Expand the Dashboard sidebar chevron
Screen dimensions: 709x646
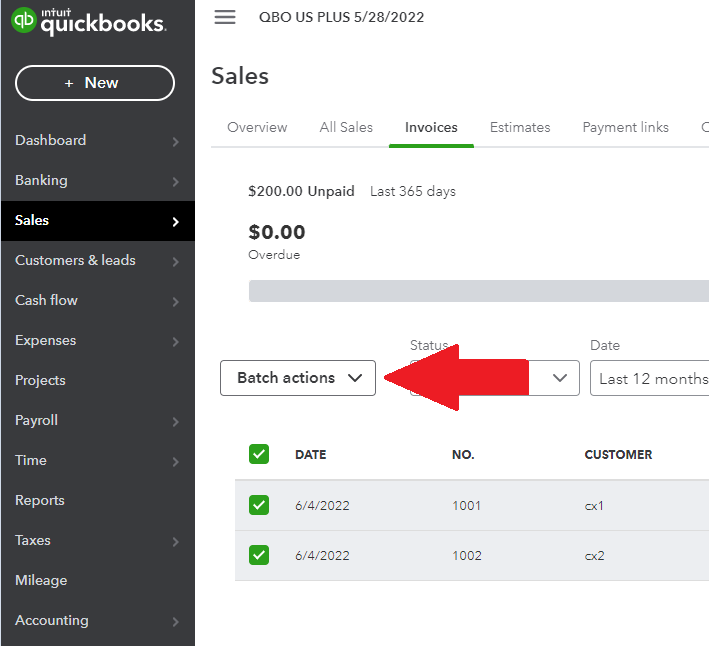pyautogui.click(x=175, y=142)
